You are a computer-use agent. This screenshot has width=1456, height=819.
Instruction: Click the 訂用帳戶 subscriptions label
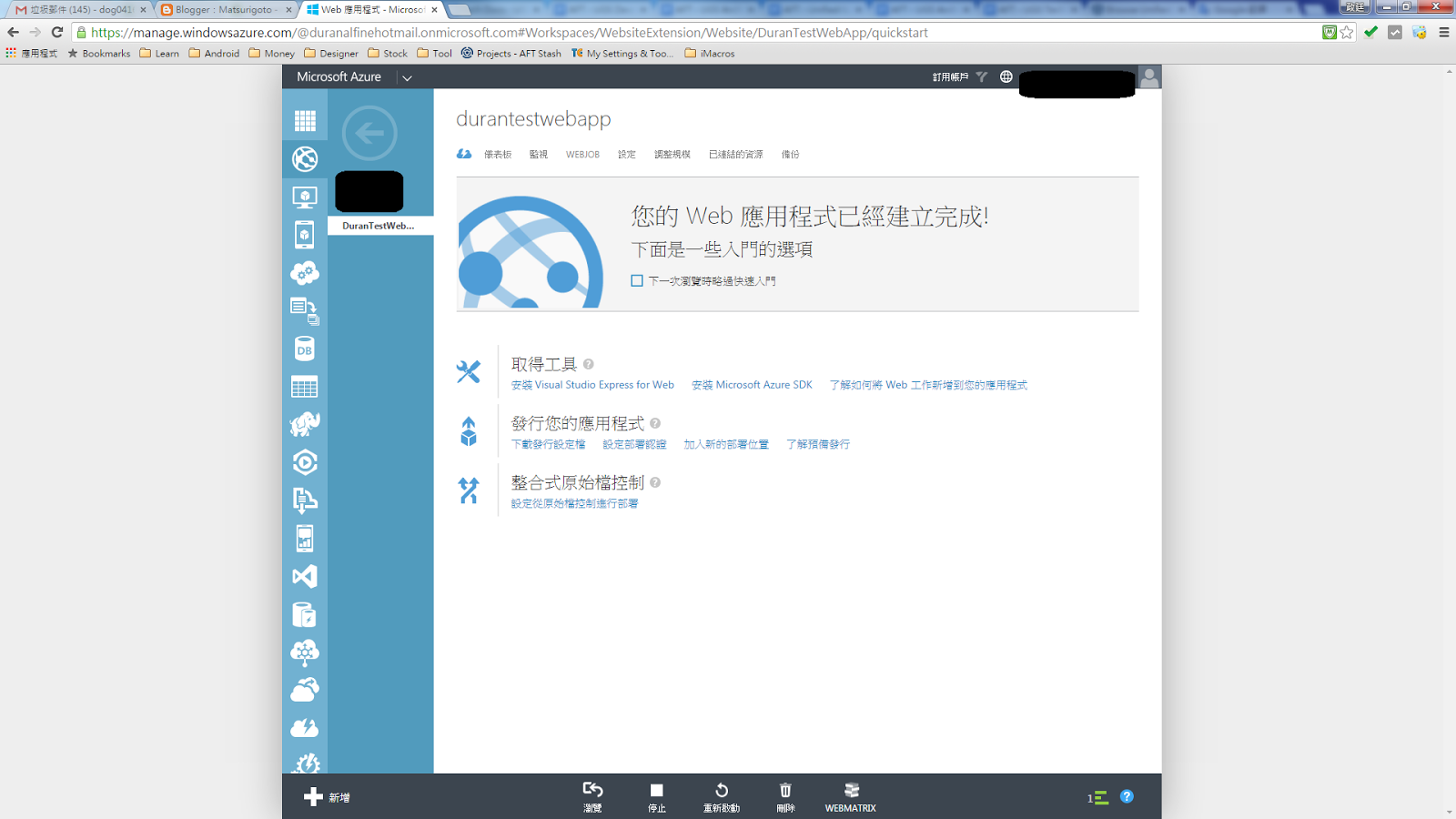pos(950,77)
